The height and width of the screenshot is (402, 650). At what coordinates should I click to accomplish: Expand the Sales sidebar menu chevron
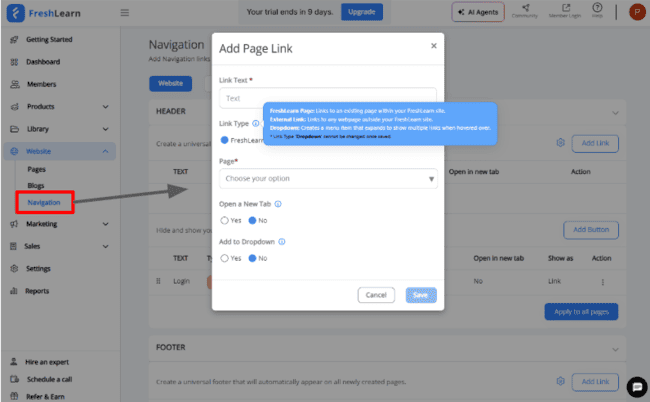tap(106, 247)
